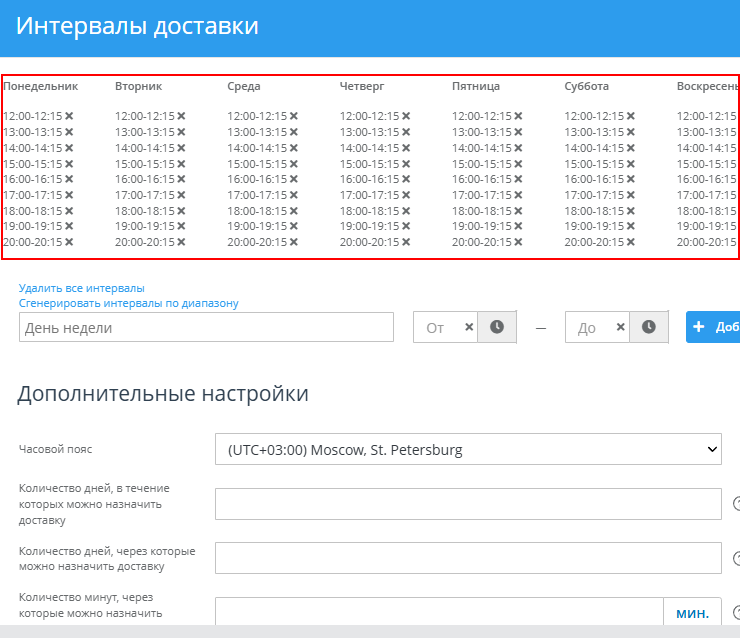740x638 pixels.
Task: Remove Среда 14:00-14:15 interval
Action: click(x=294, y=148)
